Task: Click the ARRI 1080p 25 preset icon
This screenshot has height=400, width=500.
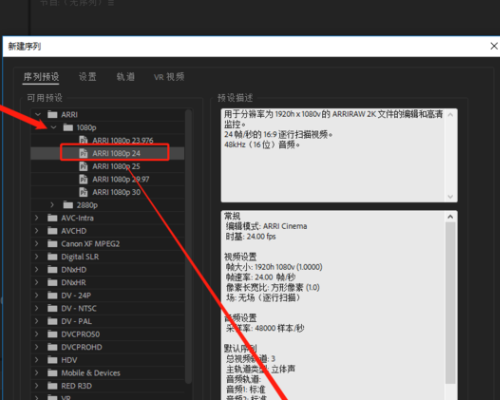Action: click(x=83, y=166)
